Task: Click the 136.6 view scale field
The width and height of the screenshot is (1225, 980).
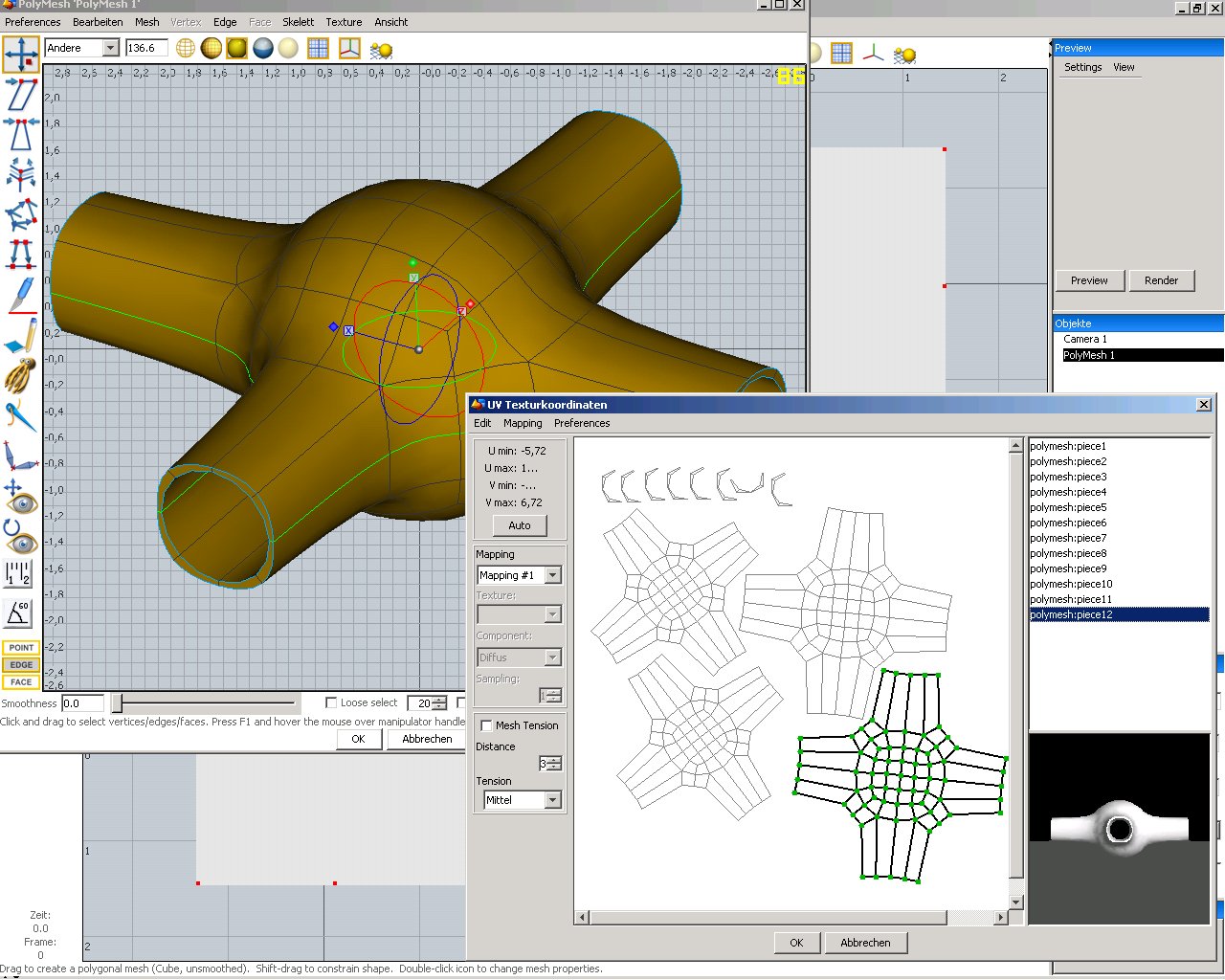Action: coord(146,48)
